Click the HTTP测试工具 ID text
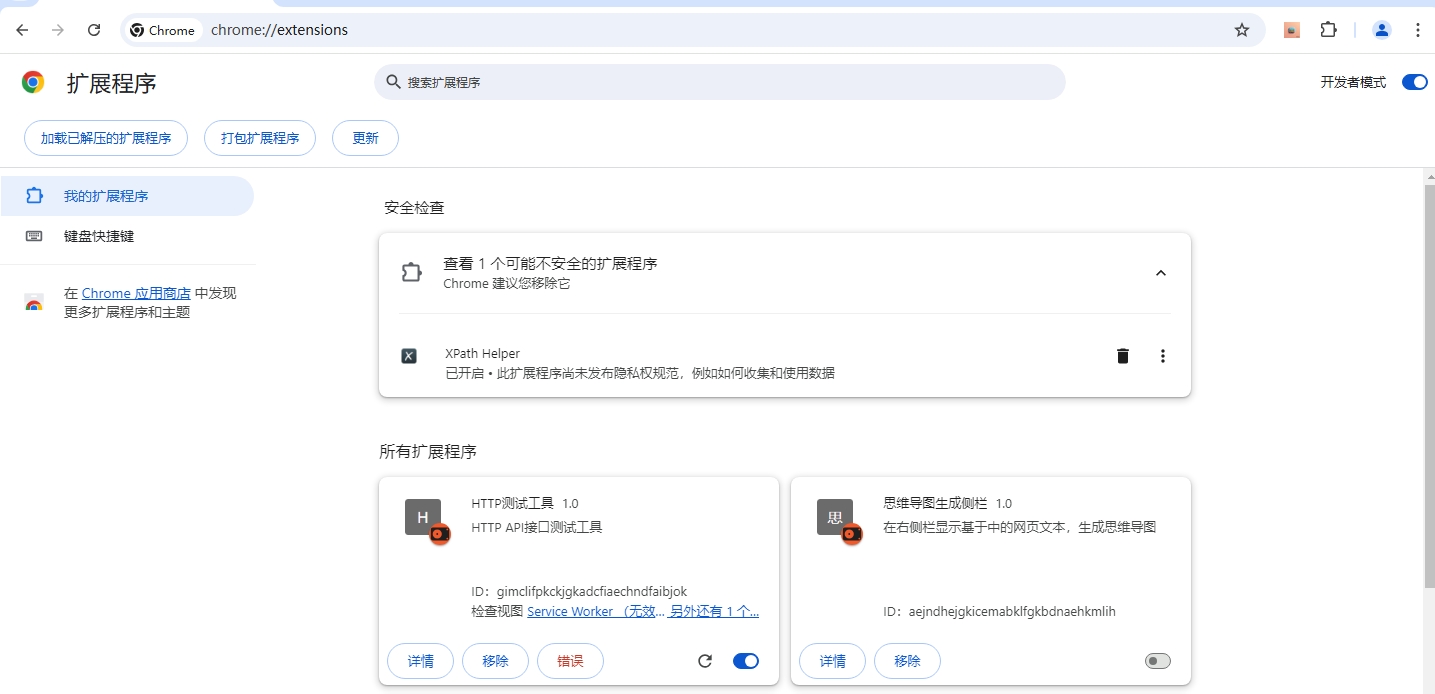This screenshot has width=1435, height=694. point(579,591)
